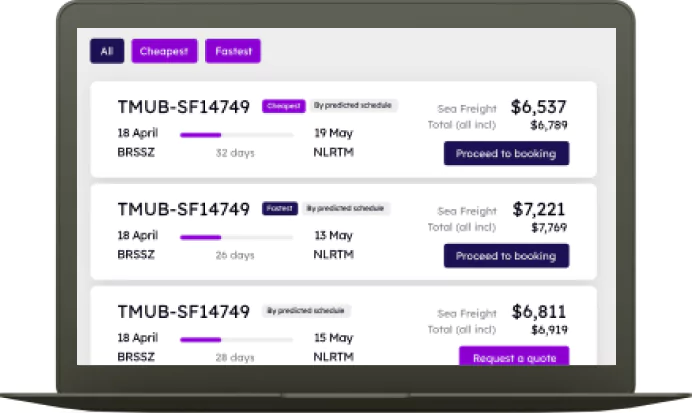Open first TMUB-SF14749 result title
Image resolution: width=692 pixels, height=413 pixels.
(184, 107)
